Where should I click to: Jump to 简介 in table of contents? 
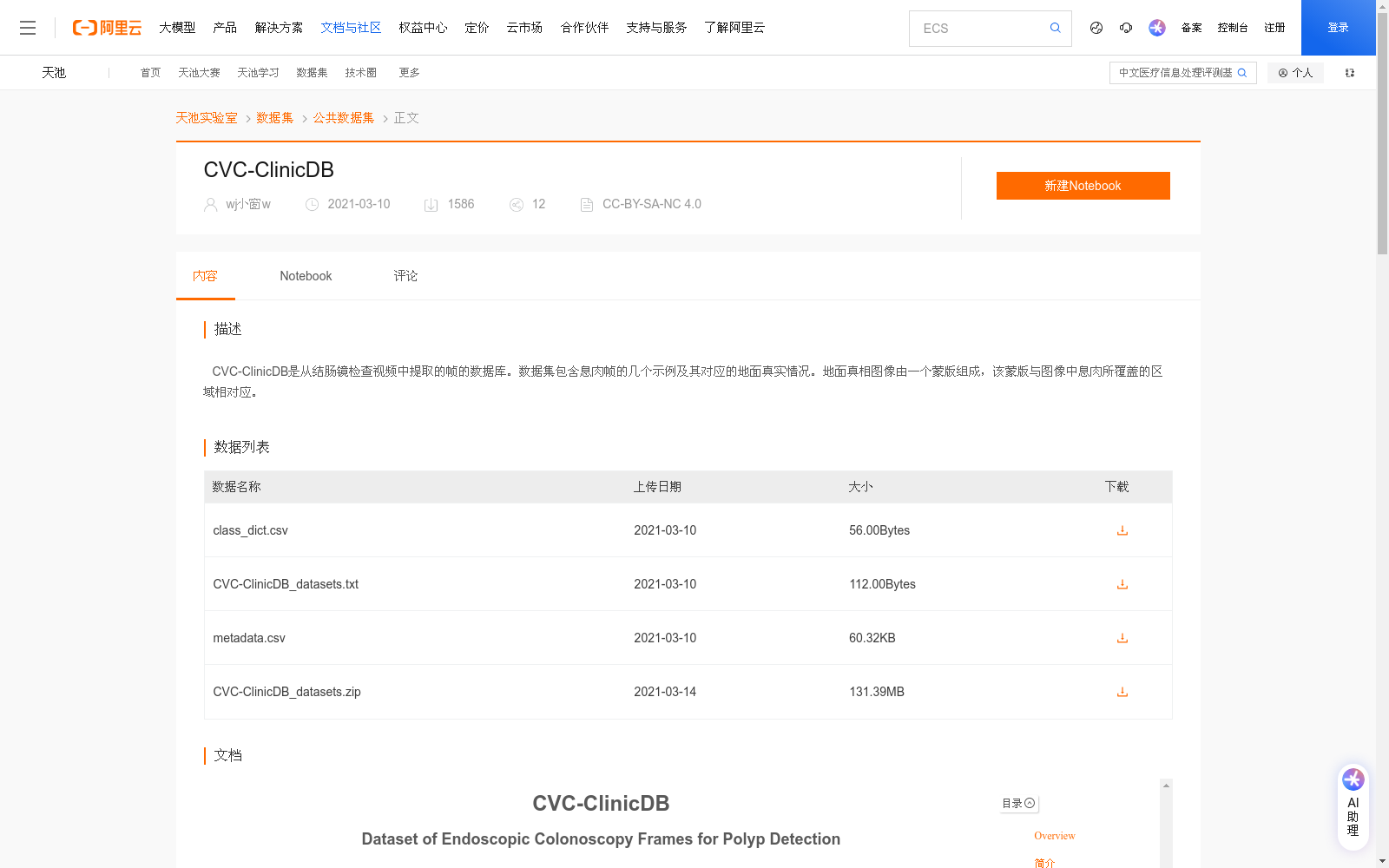pos(1044,863)
